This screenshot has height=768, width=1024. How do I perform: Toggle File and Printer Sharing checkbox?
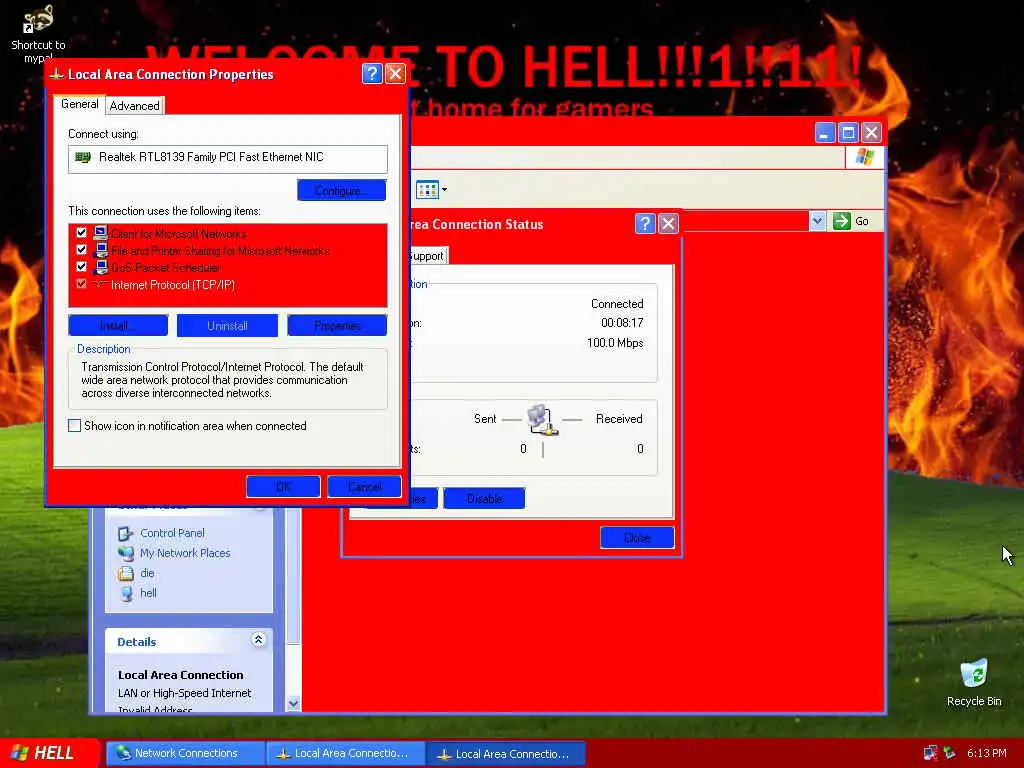[81, 249]
